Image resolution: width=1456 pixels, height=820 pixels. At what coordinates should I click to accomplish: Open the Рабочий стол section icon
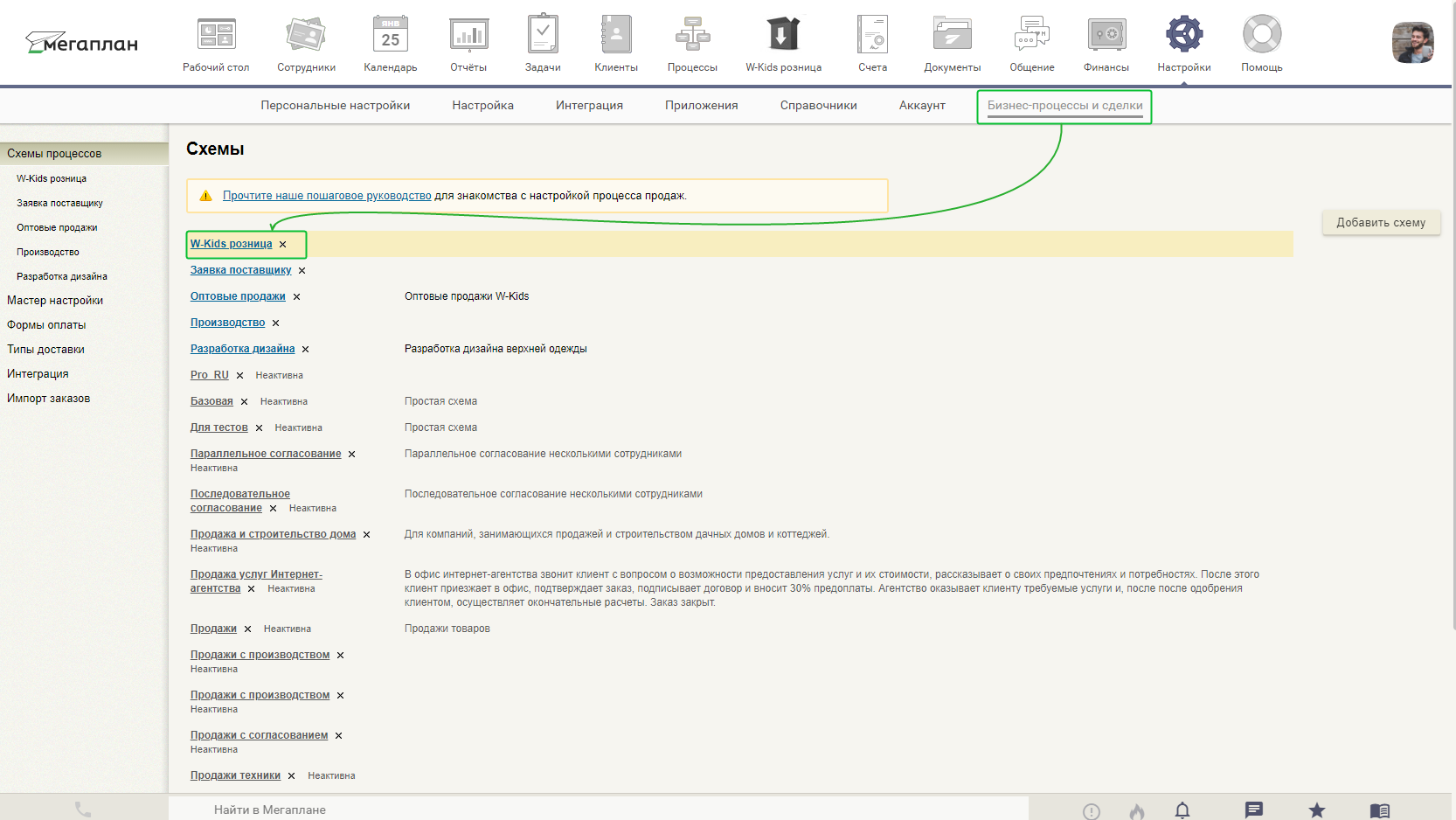[x=216, y=35]
